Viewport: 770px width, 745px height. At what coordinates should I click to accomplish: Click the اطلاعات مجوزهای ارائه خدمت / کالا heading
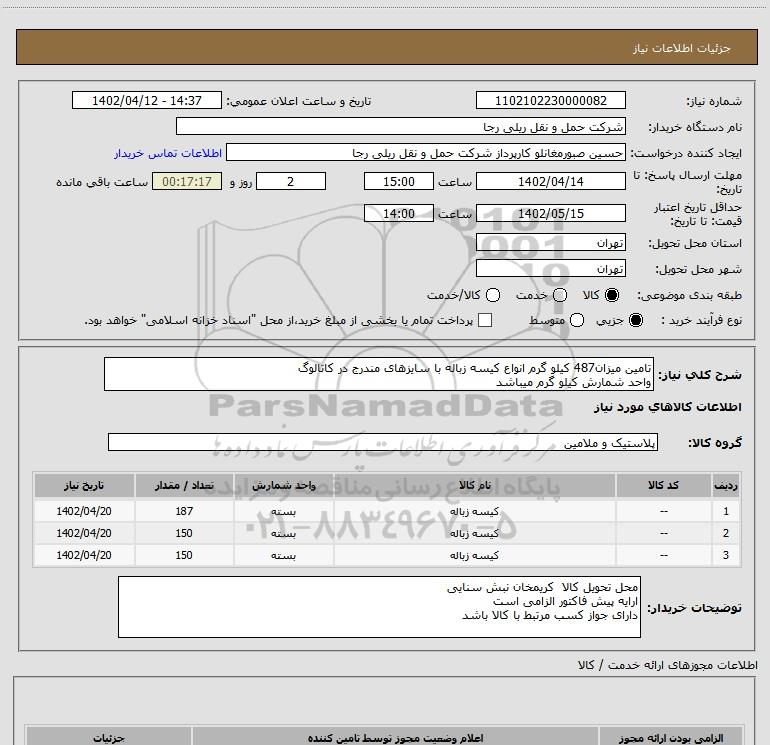coord(667,665)
